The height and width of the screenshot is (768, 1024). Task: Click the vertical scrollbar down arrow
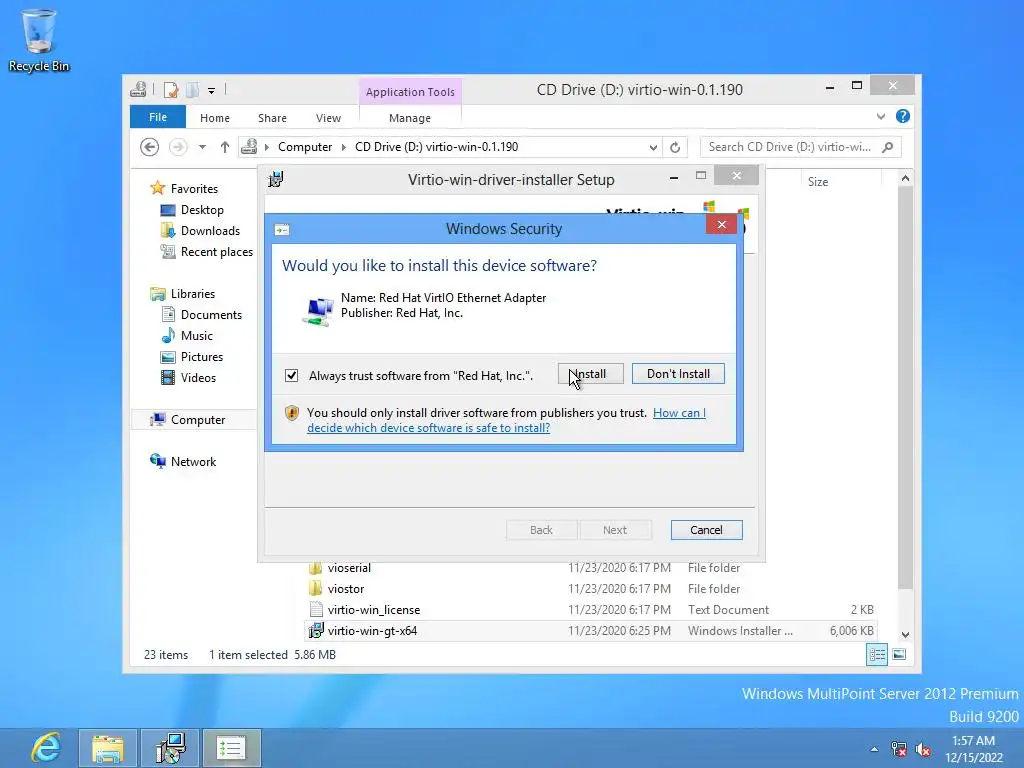pyautogui.click(x=905, y=635)
